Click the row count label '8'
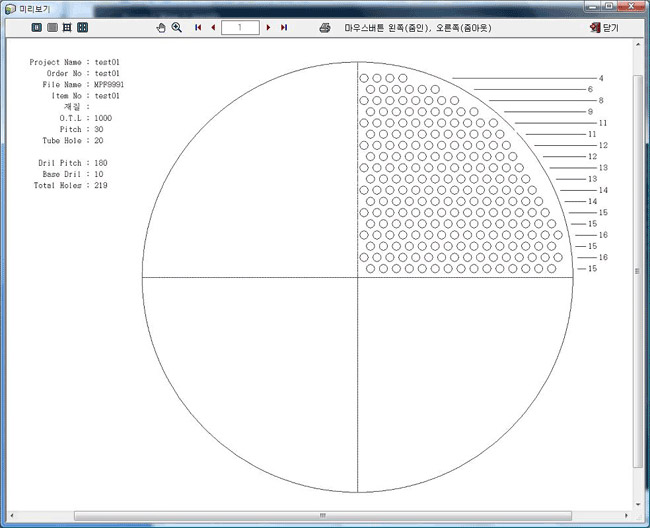 pos(601,100)
